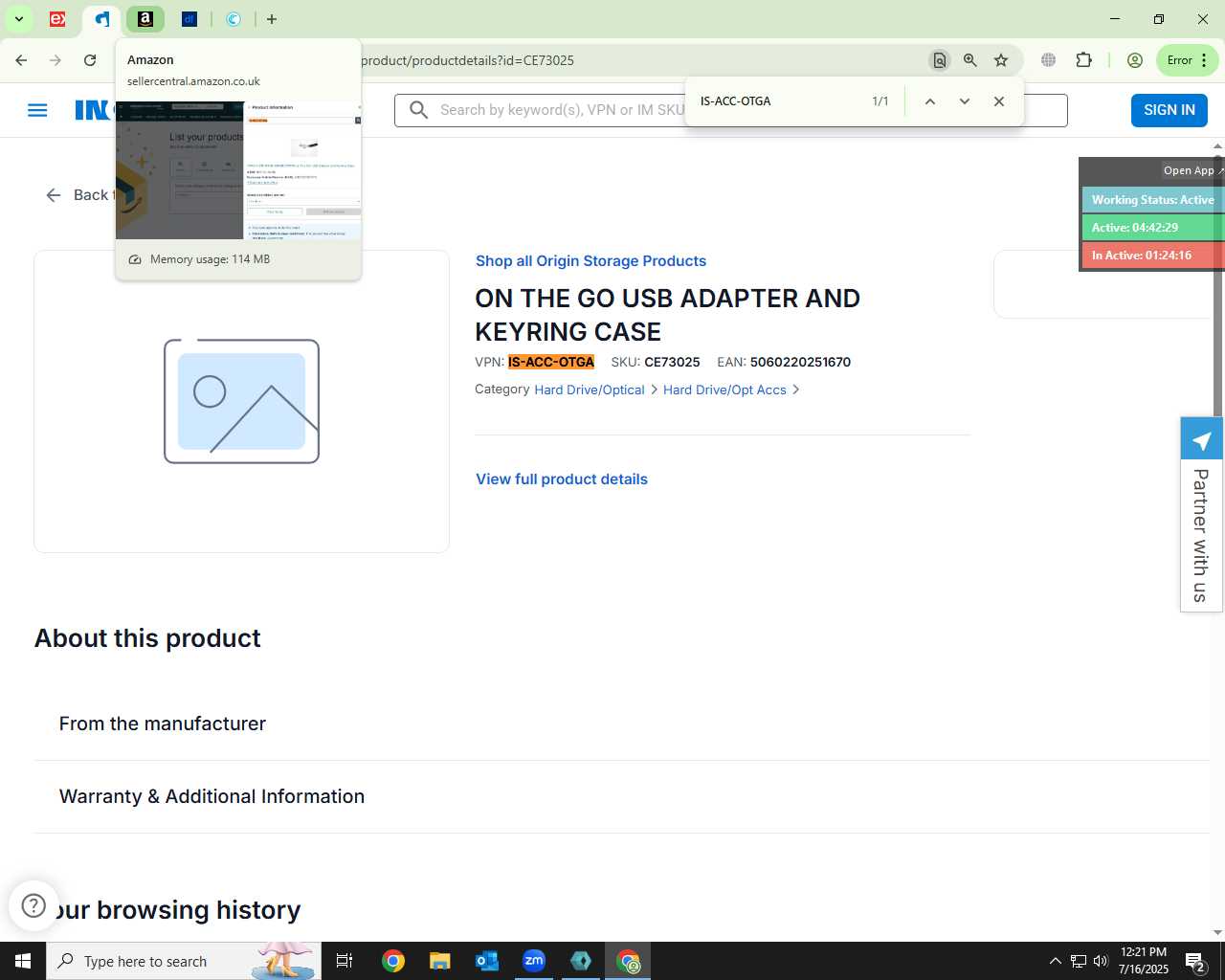Open Google Chrome from the taskbar
1225x980 pixels.
point(393,961)
